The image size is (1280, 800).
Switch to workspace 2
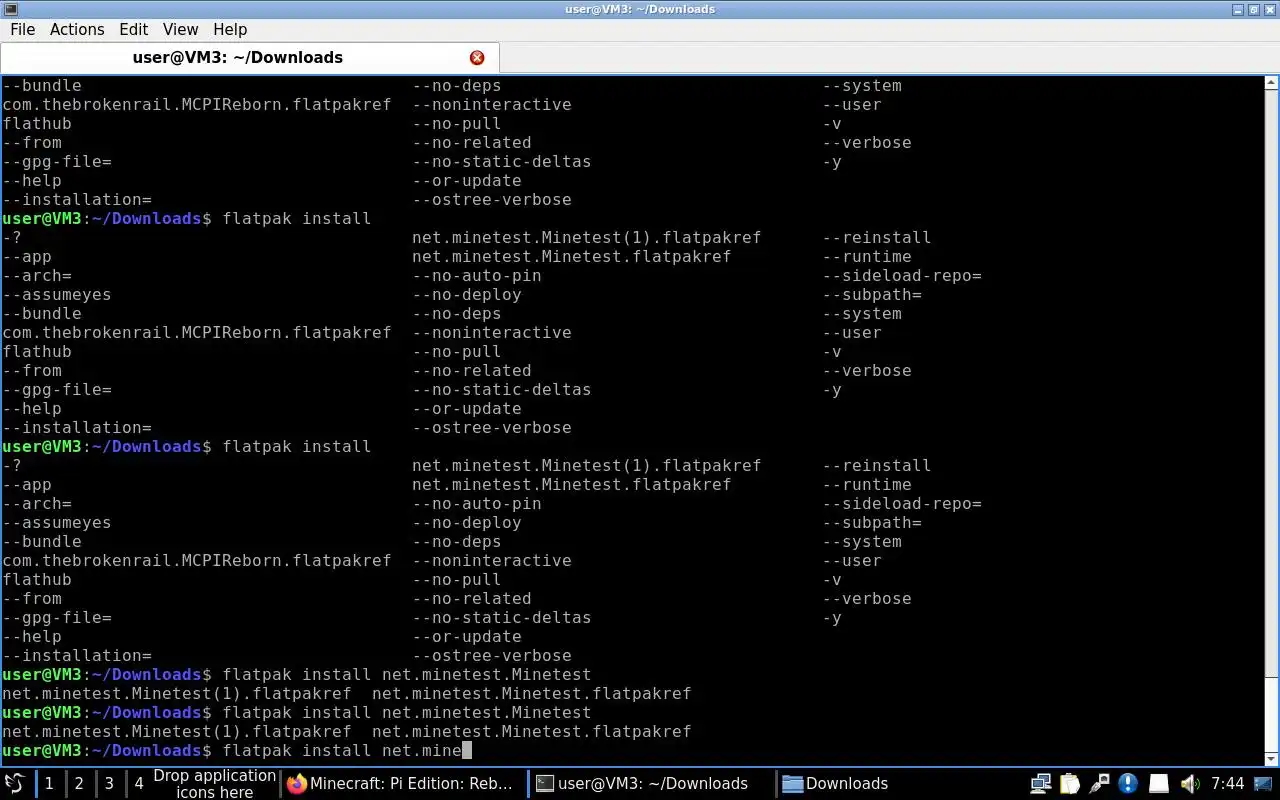click(79, 783)
